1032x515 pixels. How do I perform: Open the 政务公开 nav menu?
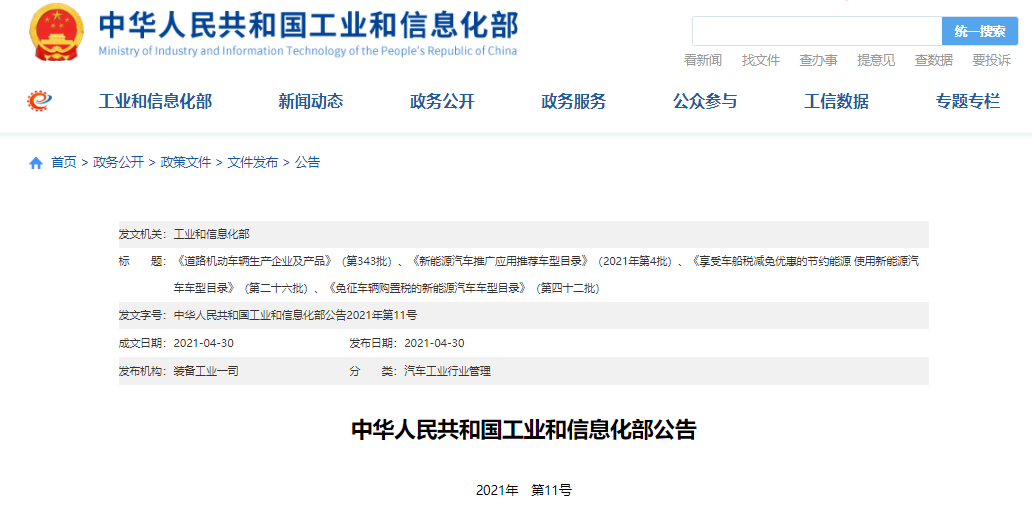tap(442, 101)
